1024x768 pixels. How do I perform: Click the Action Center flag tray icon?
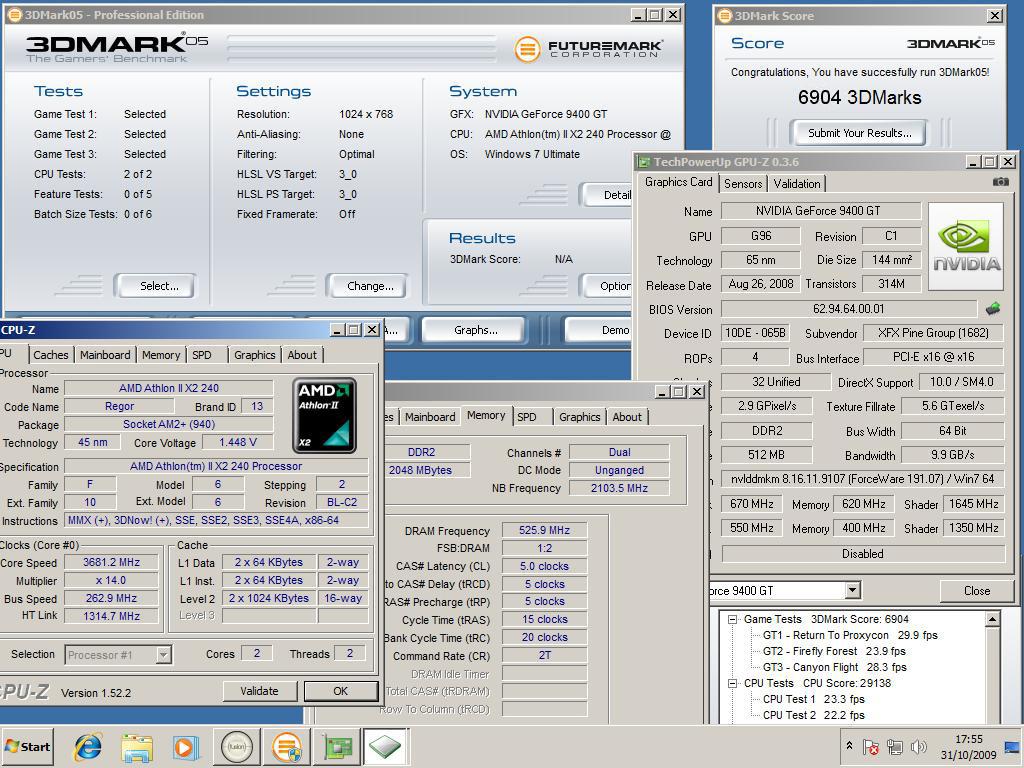pyautogui.click(x=871, y=747)
